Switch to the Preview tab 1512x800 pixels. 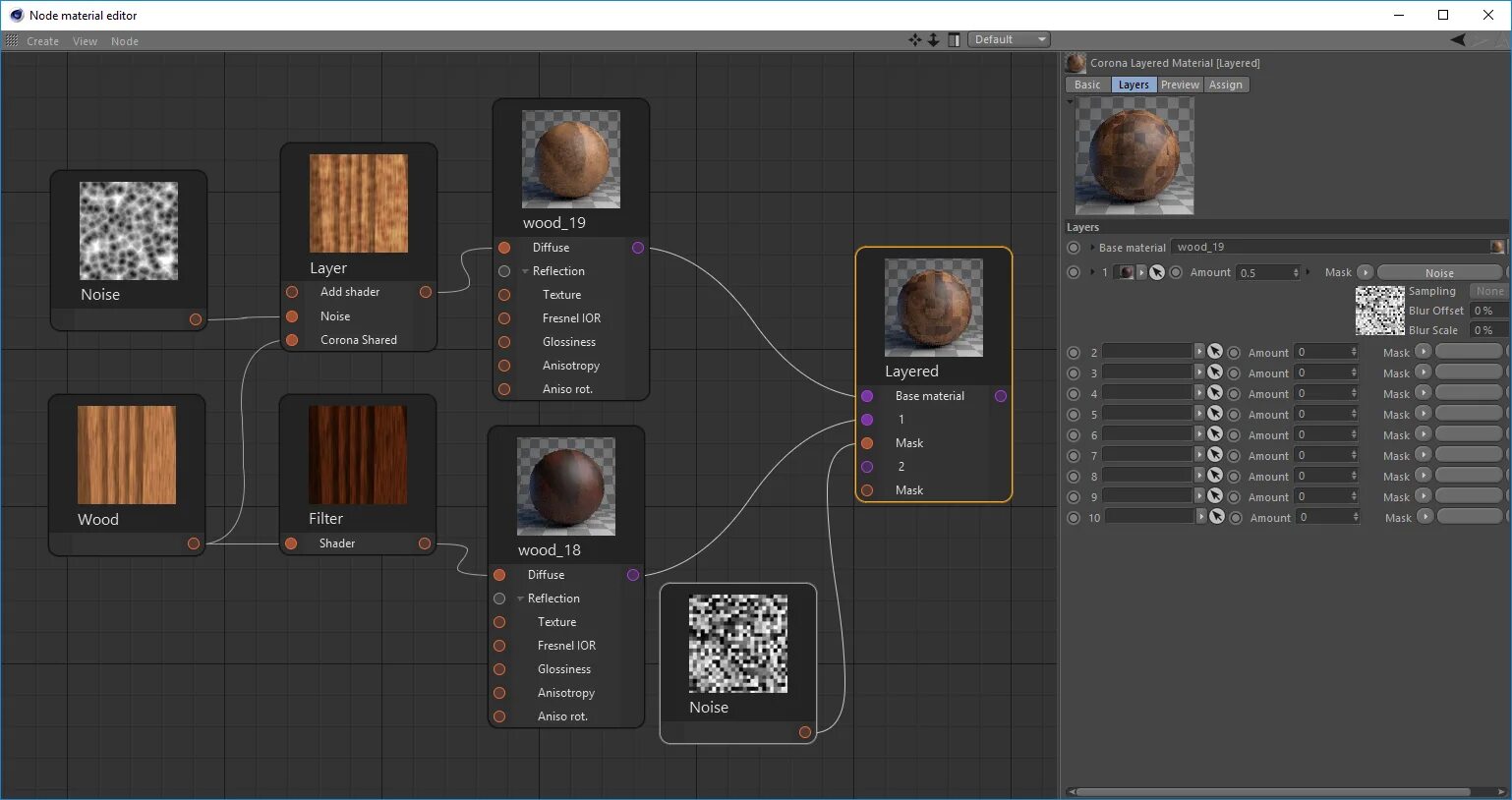(x=1180, y=85)
